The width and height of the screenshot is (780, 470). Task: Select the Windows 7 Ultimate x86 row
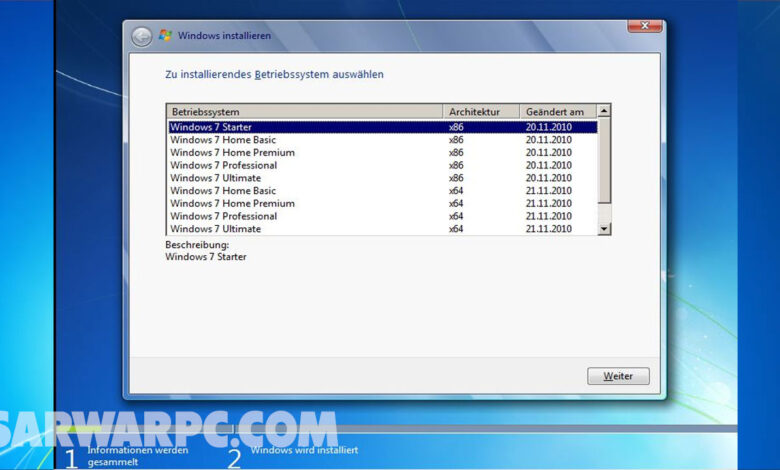383,178
